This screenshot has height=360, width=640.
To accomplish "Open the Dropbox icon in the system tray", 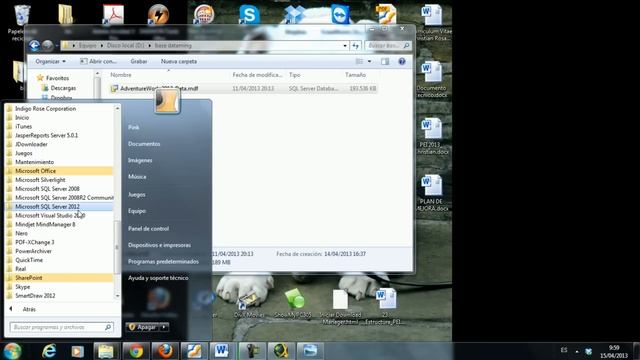I will 588,351.
